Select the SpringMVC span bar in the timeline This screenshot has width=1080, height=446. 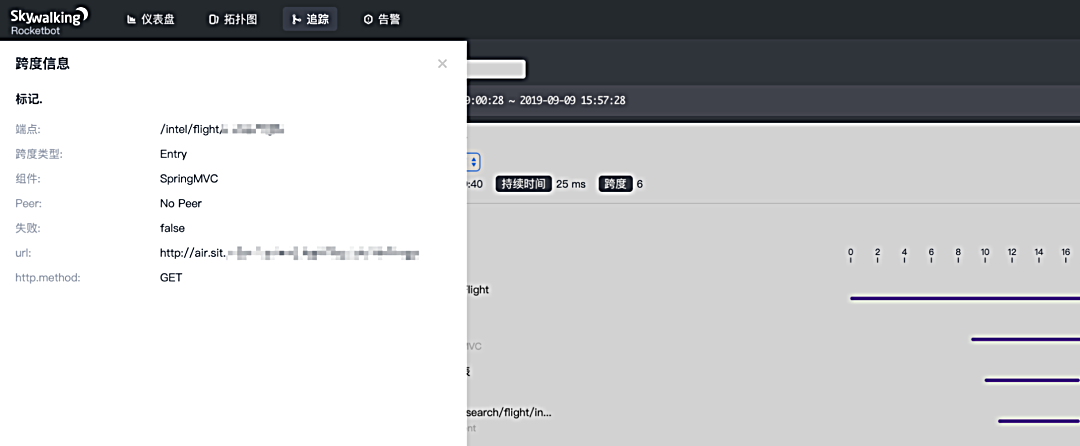(1026, 339)
